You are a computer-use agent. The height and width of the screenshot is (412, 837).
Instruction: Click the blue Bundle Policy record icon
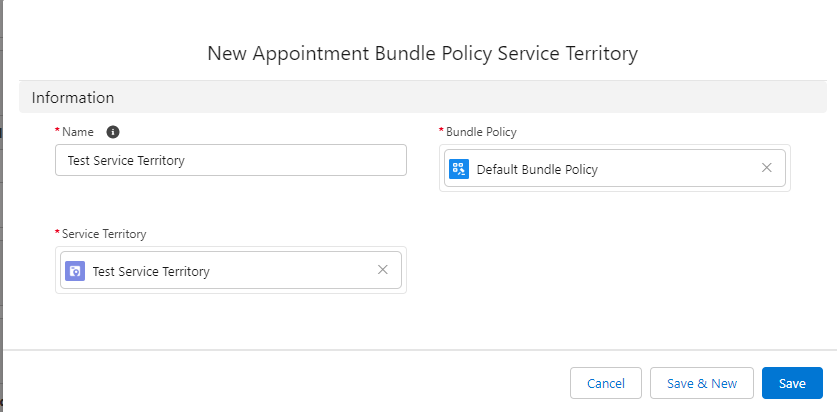[x=459, y=169]
